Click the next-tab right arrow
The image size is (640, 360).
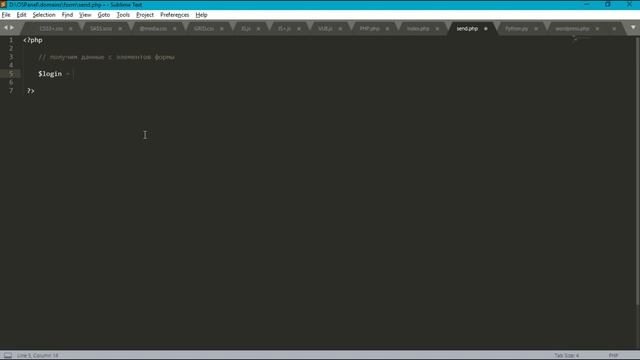(x=12, y=28)
